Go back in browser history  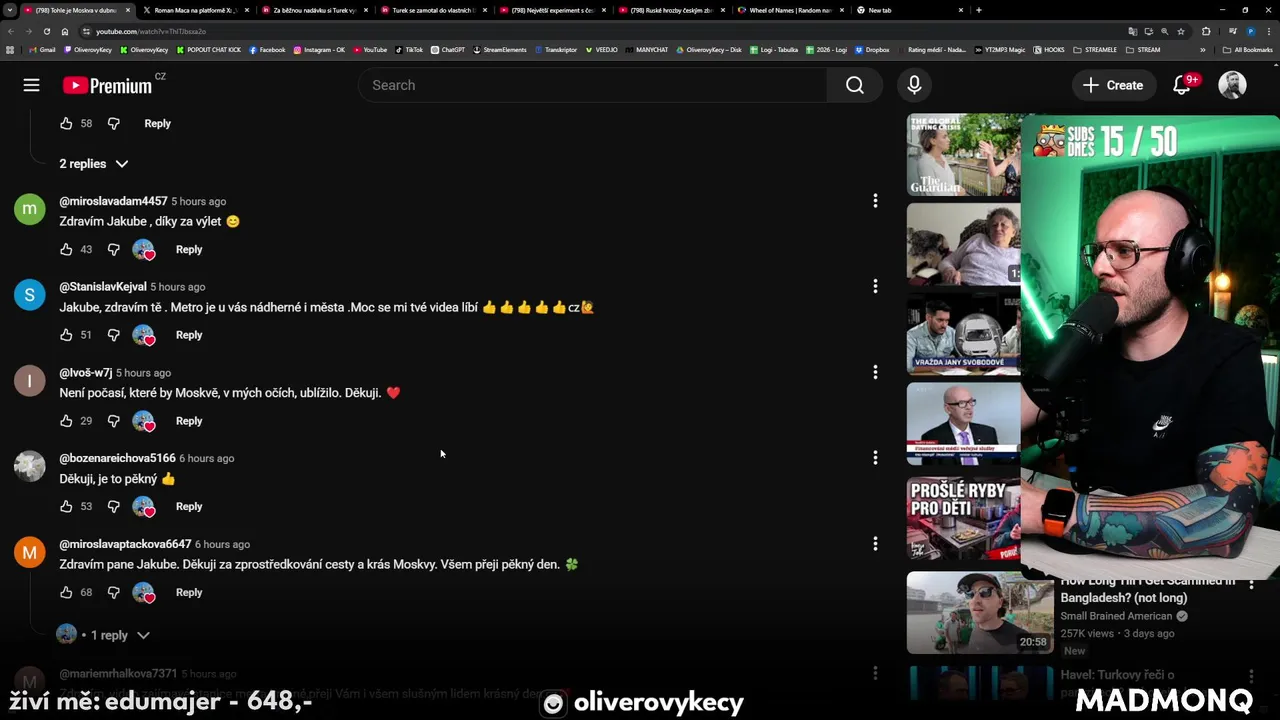pos(10,31)
